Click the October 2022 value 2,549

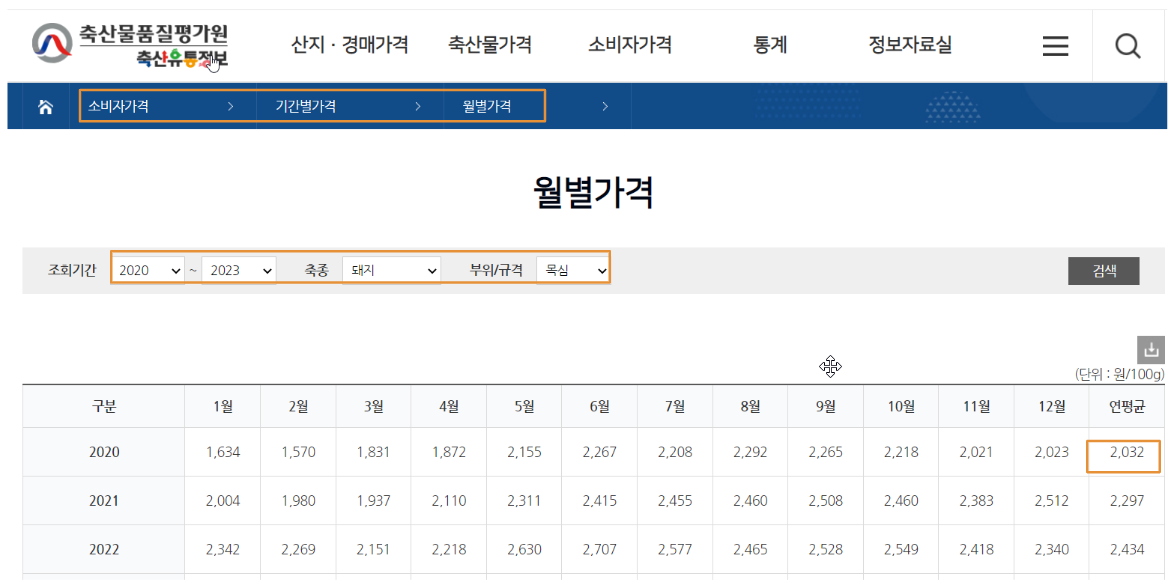pos(901,549)
